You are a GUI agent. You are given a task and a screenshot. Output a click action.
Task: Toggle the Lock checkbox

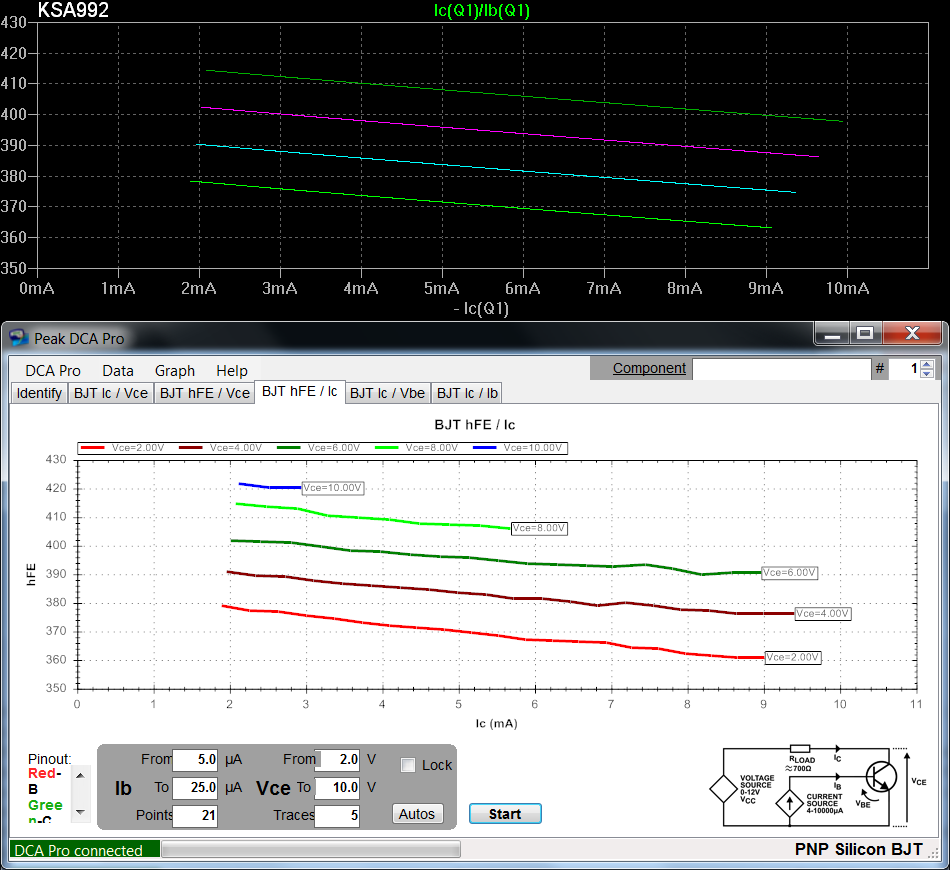408,765
